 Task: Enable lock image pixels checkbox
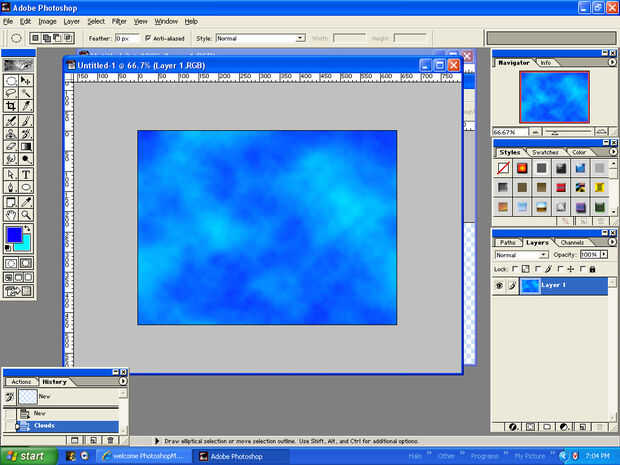click(x=538, y=269)
